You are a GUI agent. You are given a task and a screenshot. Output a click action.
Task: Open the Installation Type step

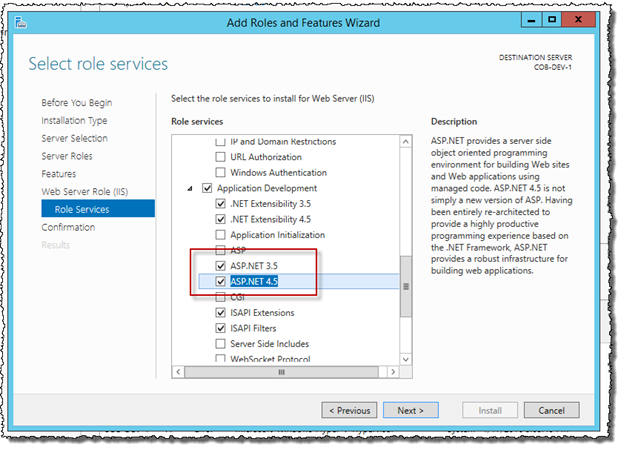(x=74, y=120)
